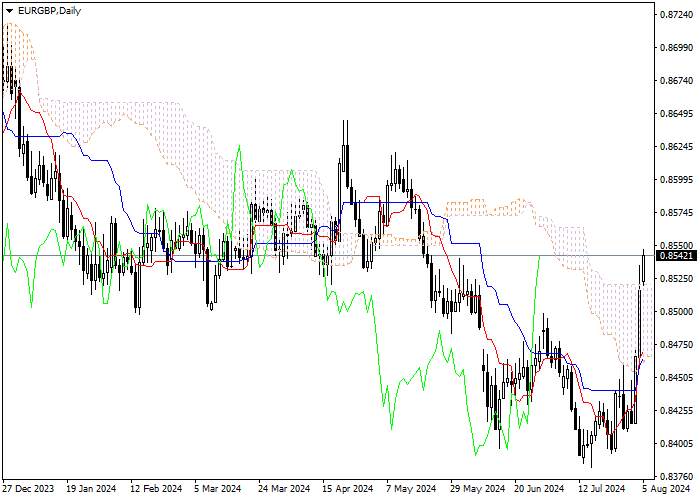
Task: Select the 7 May 2024 date label
Action: pyautogui.click(x=411, y=488)
